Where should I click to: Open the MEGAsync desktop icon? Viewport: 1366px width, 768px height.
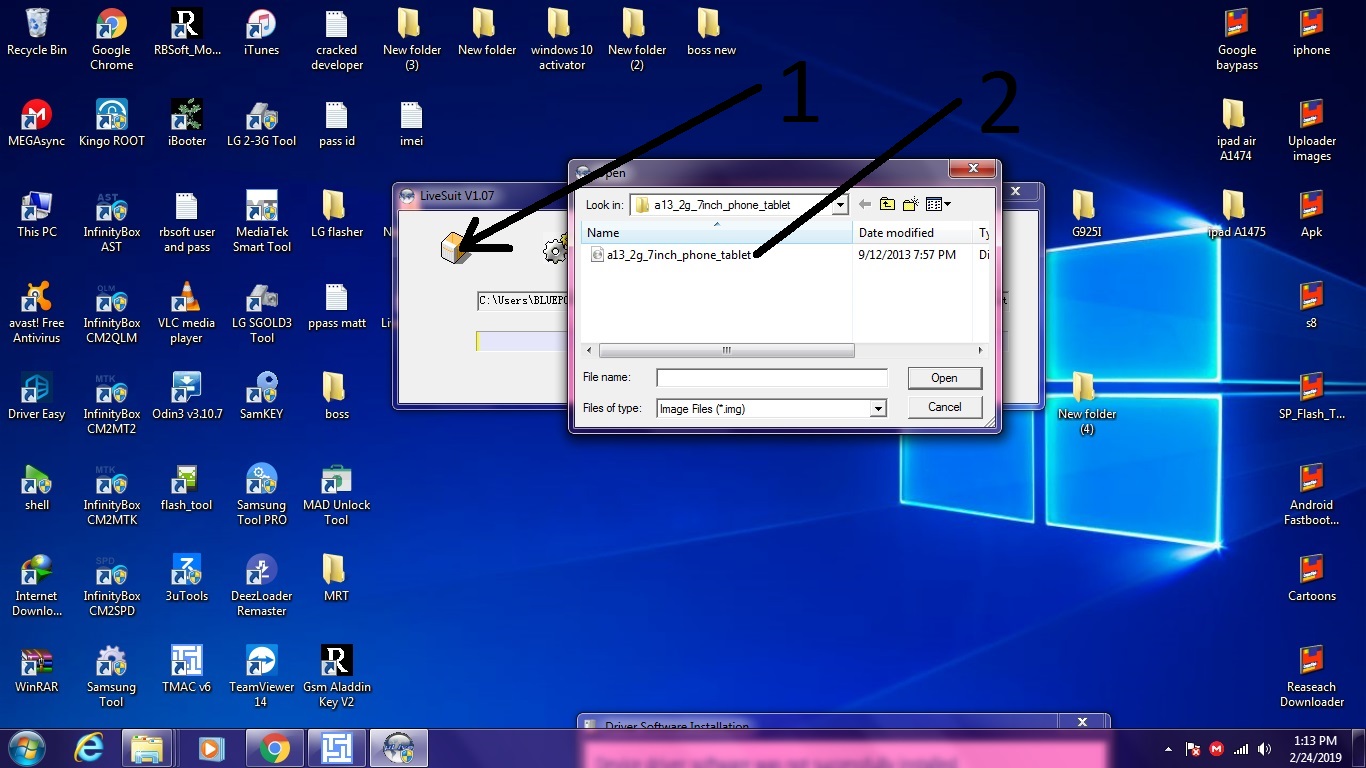[x=37, y=123]
